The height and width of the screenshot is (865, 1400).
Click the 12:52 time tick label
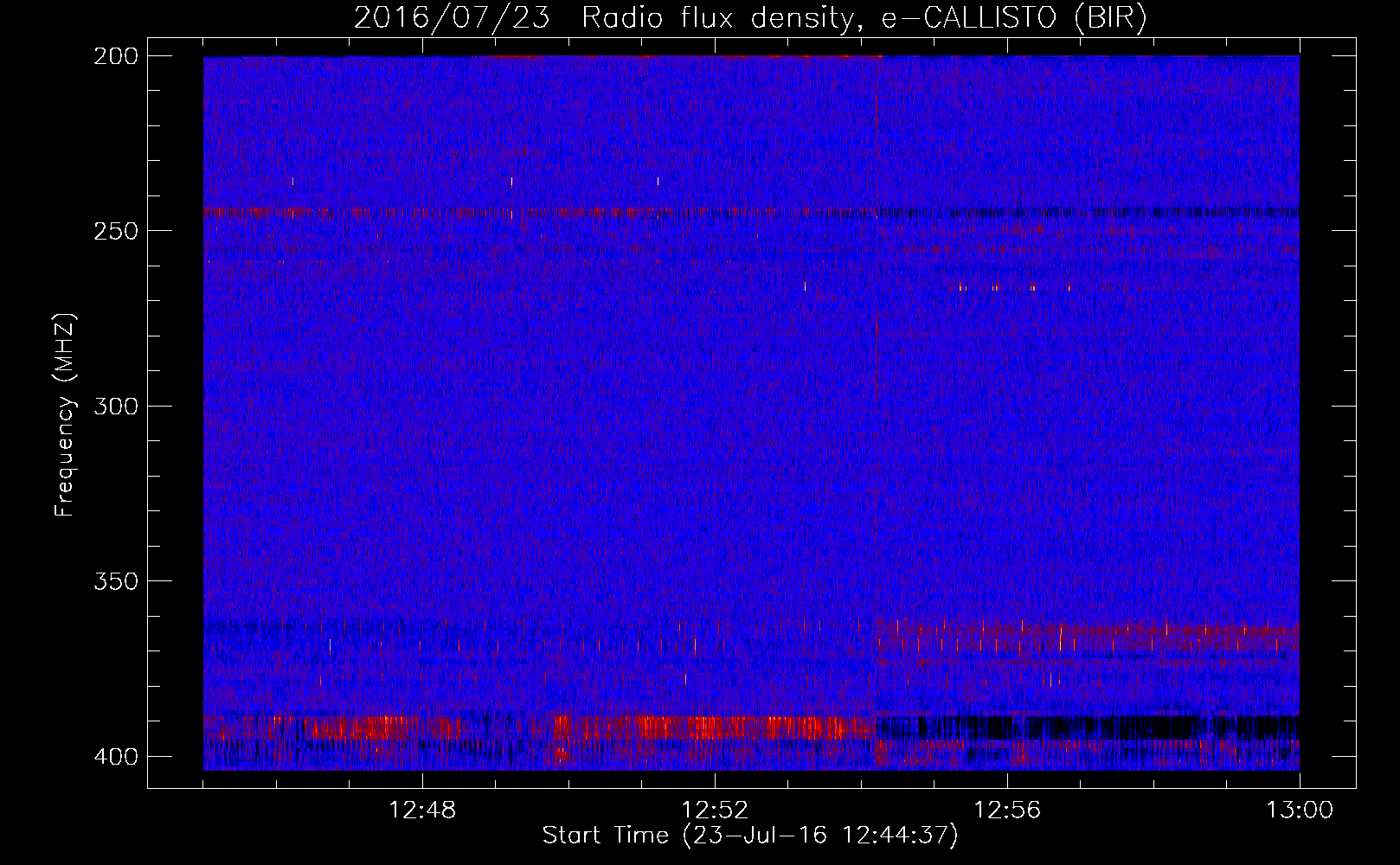pos(715,811)
